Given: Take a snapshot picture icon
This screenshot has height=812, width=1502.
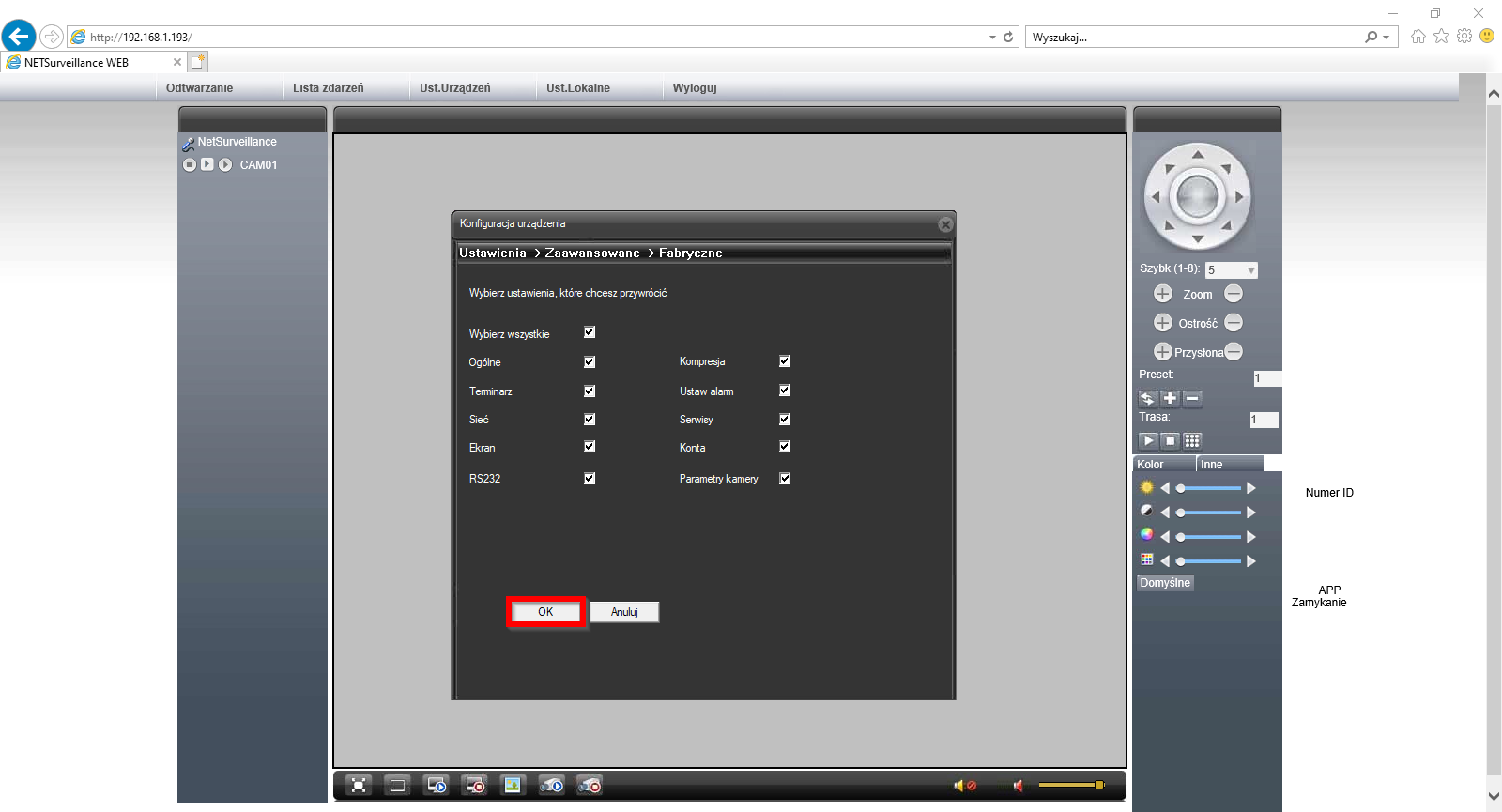Looking at the screenshot, I should coord(513,786).
